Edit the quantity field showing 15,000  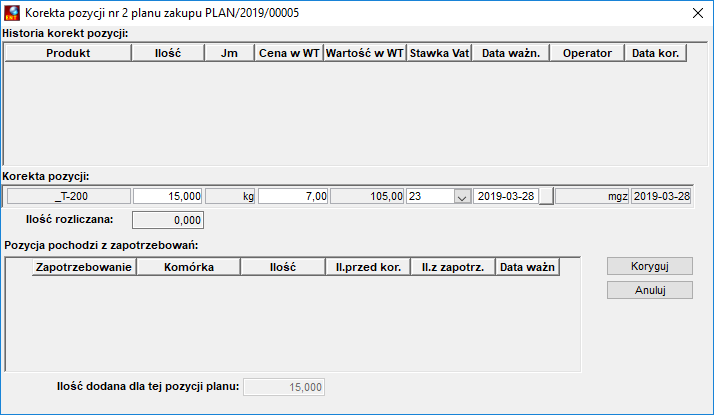168,196
